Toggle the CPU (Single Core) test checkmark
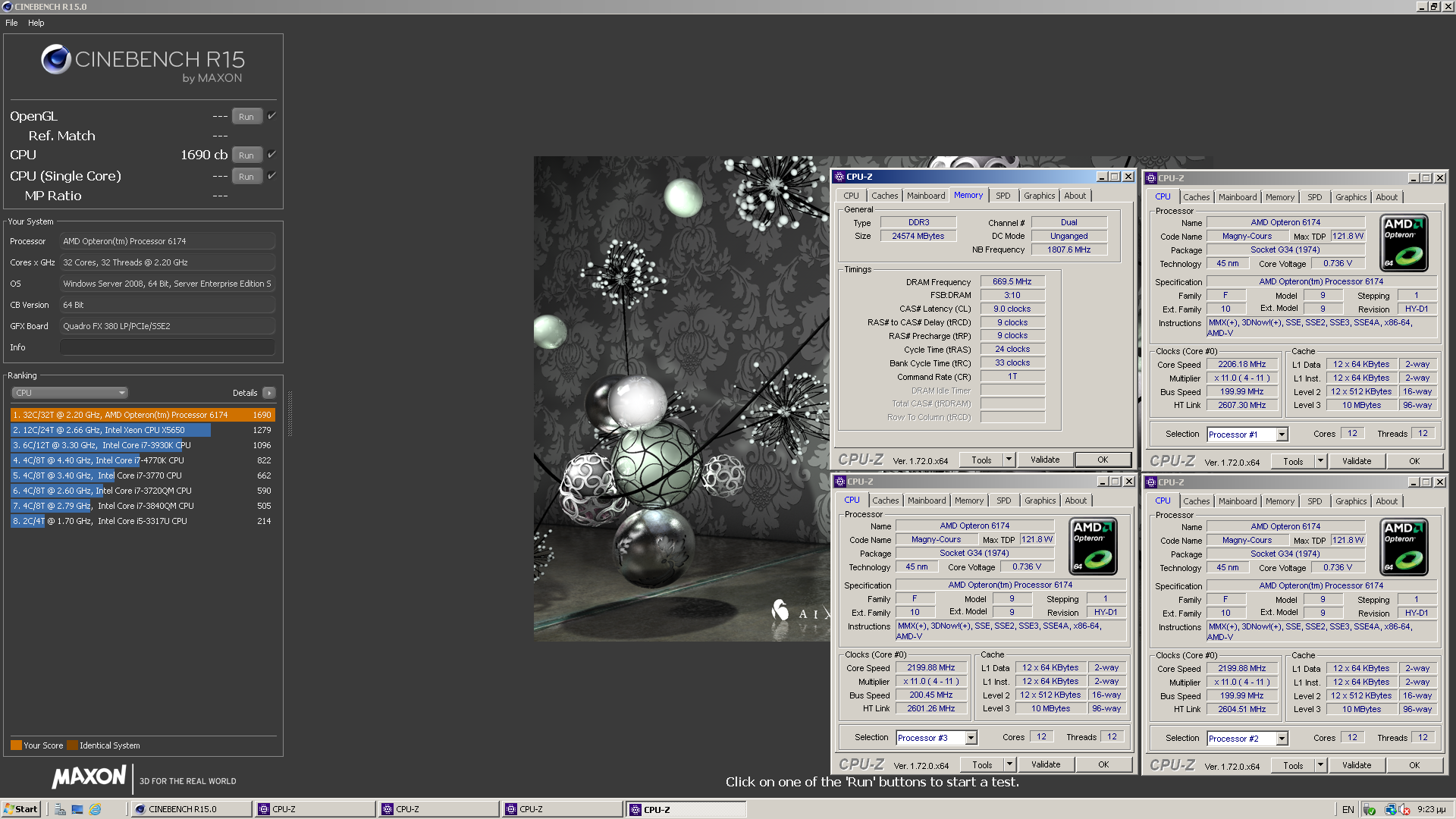Image resolution: width=1456 pixels, height=819 pixels. (x=271, y=176)
